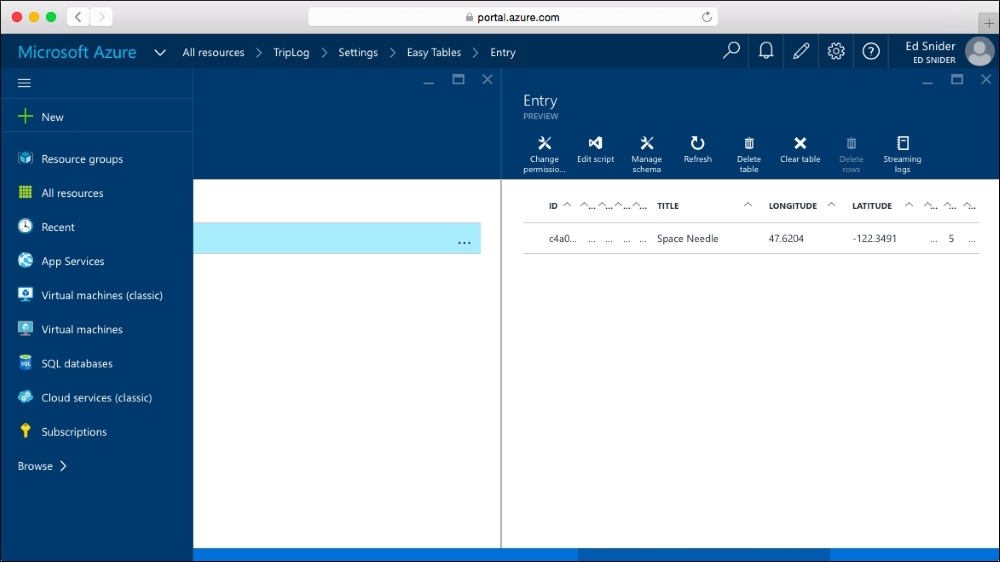Viewport: 1000px width, 562px height.
Task: Click Delete table trash icon
Action: [x=749, y=144]
